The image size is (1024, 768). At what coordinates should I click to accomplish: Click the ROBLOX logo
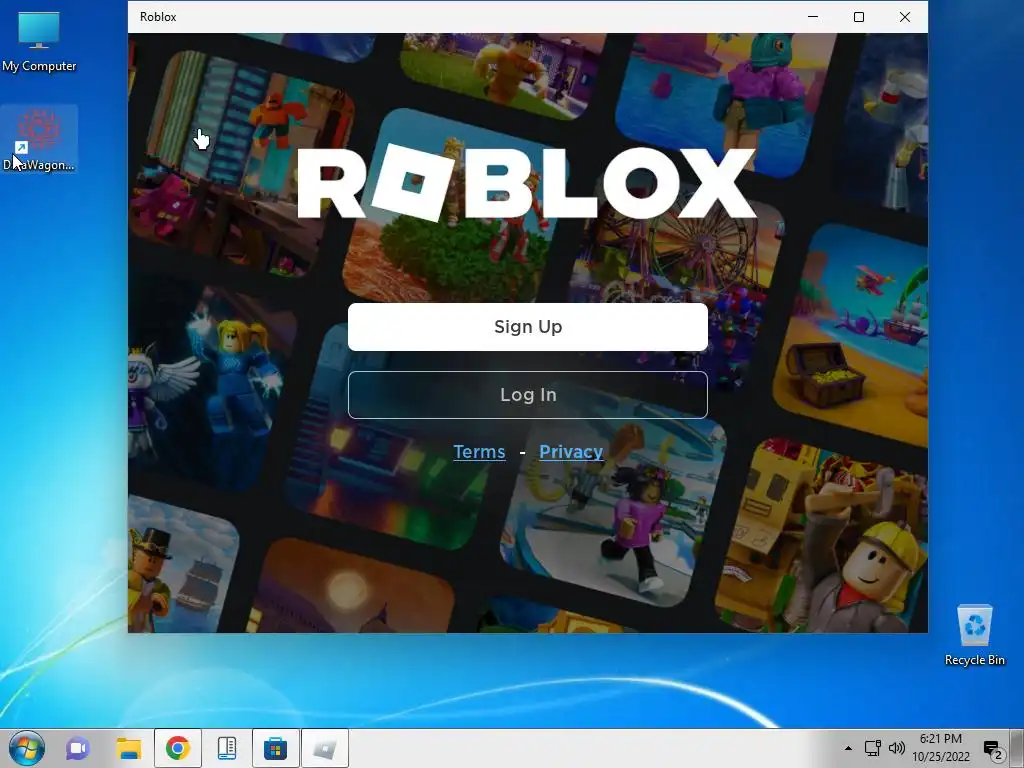(527, 184)
